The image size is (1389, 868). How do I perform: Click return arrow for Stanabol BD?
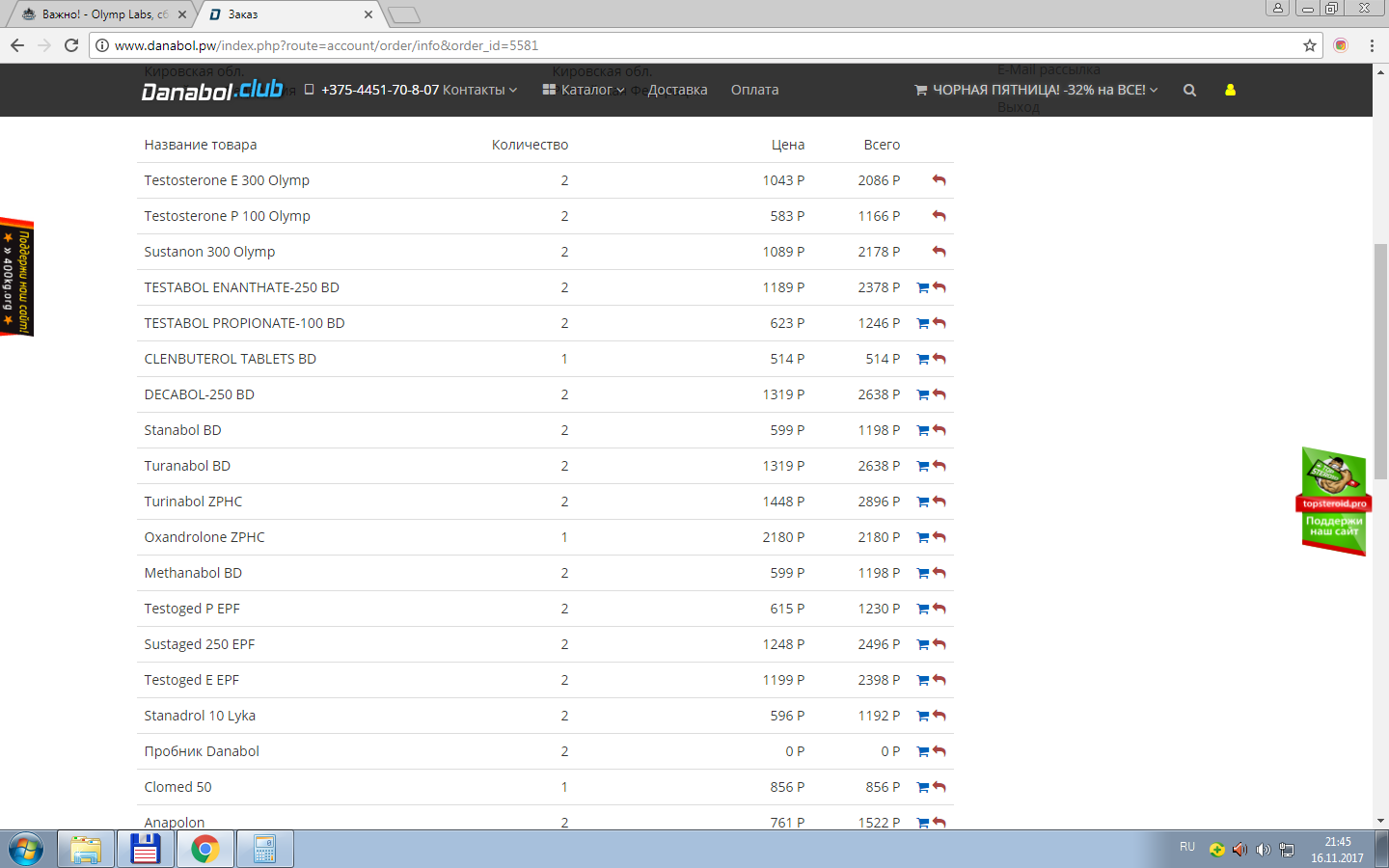(940, 430)
